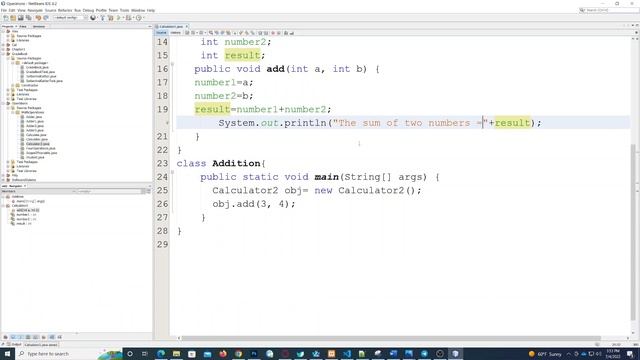The width and height of the screenshot is (640, 360).
Task: Switch to the Files tab
Action: [x=23, y=27]
